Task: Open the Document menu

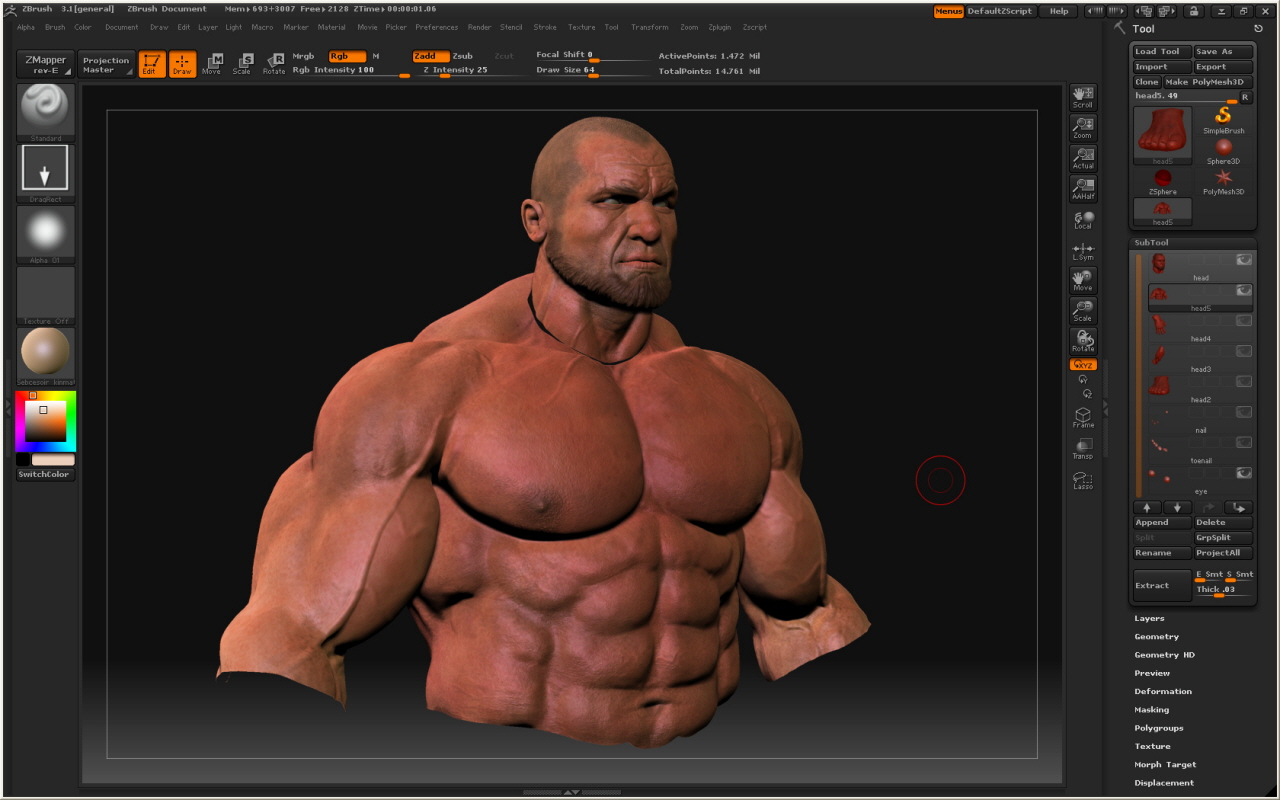Action: [122, 27]
